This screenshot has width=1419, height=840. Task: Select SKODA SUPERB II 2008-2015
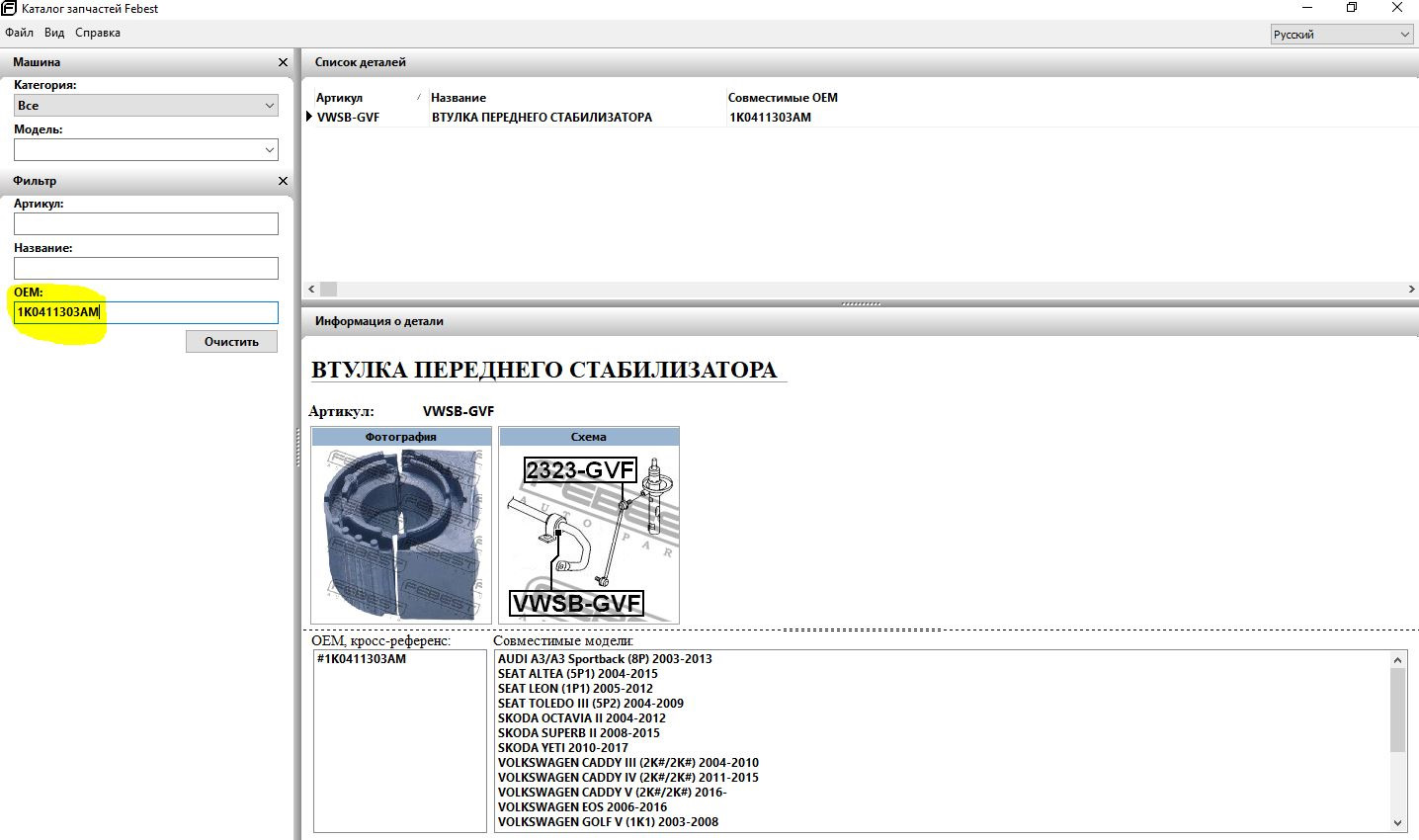click(x=579, y=733)
